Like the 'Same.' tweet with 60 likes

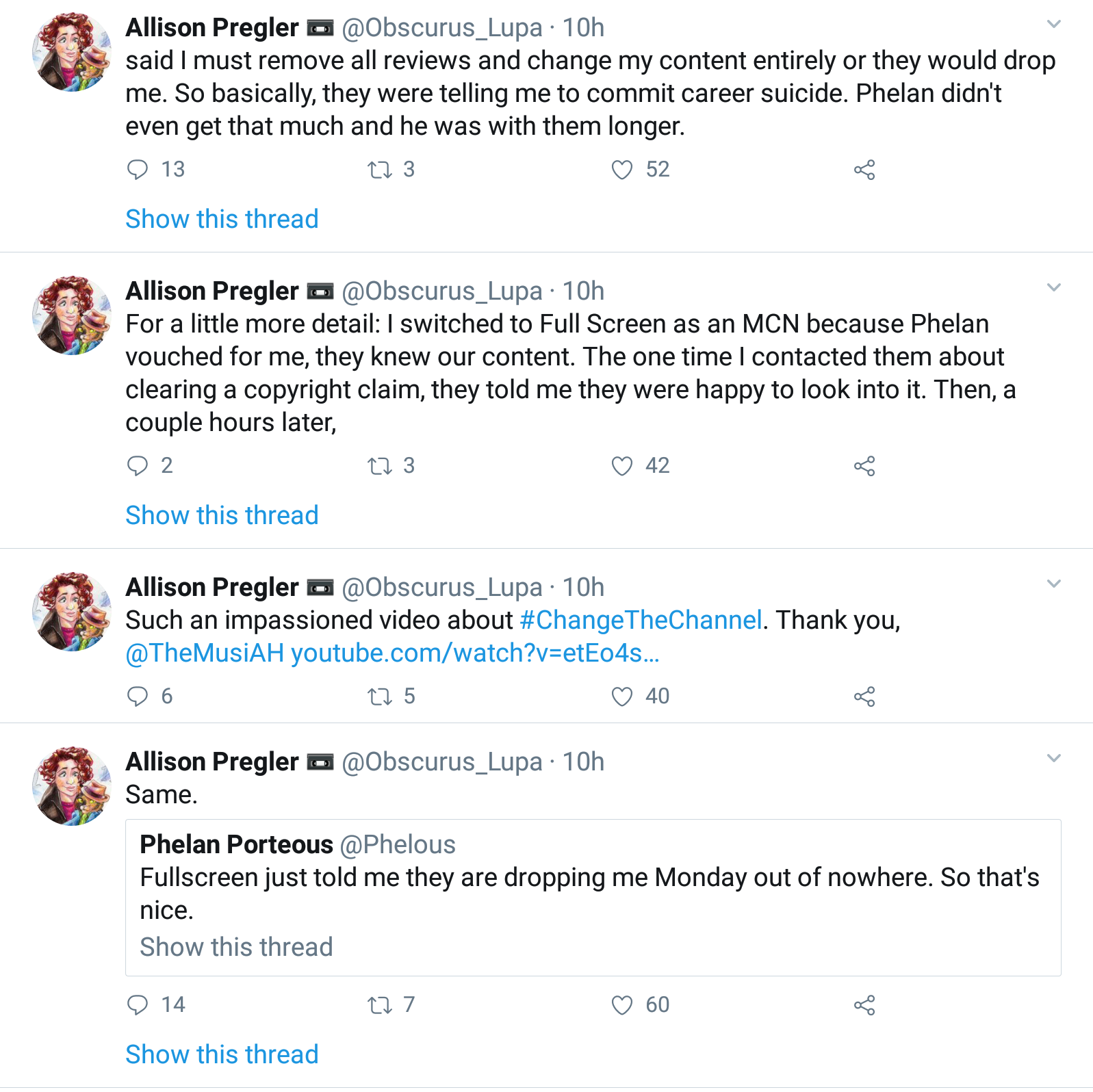621,1005
